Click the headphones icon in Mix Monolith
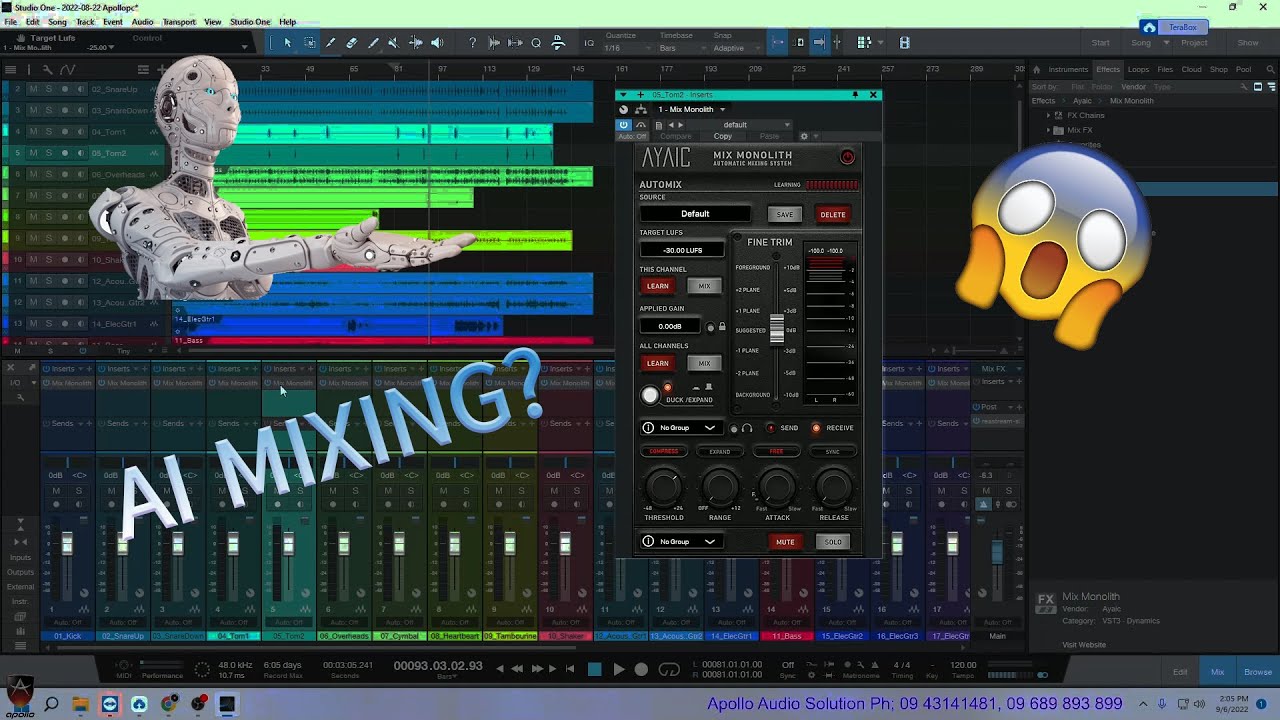Screen dimensions: 1280x720 click(x=746, y=428)
